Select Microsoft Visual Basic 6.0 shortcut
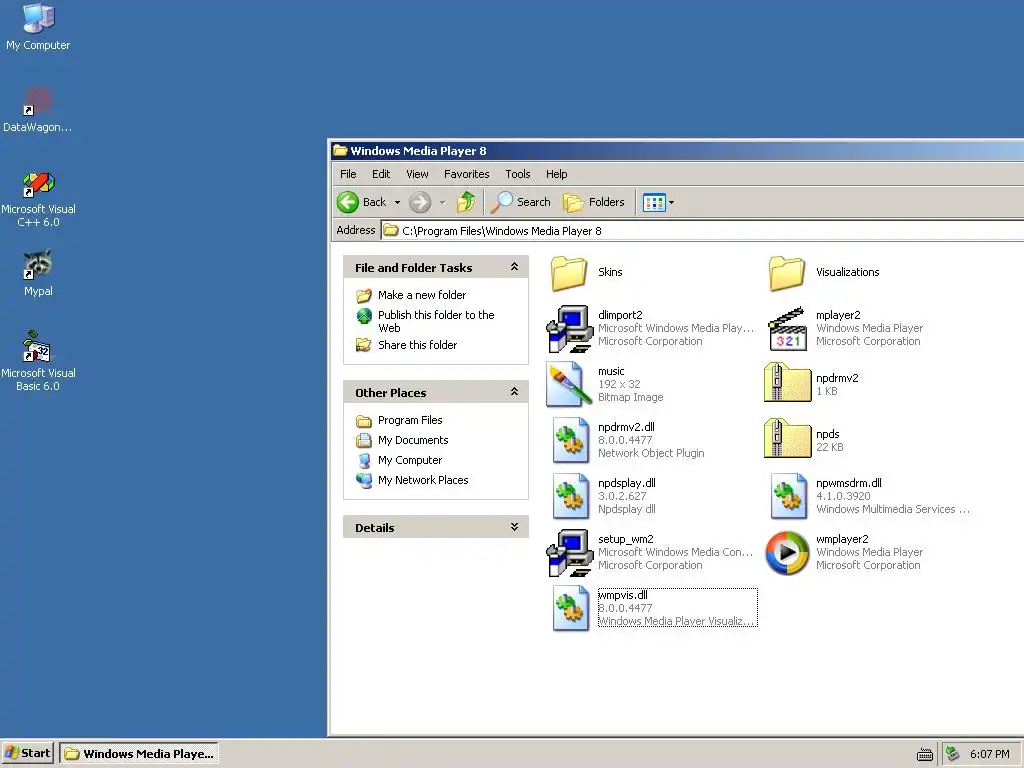 click(x=38, y=361)
